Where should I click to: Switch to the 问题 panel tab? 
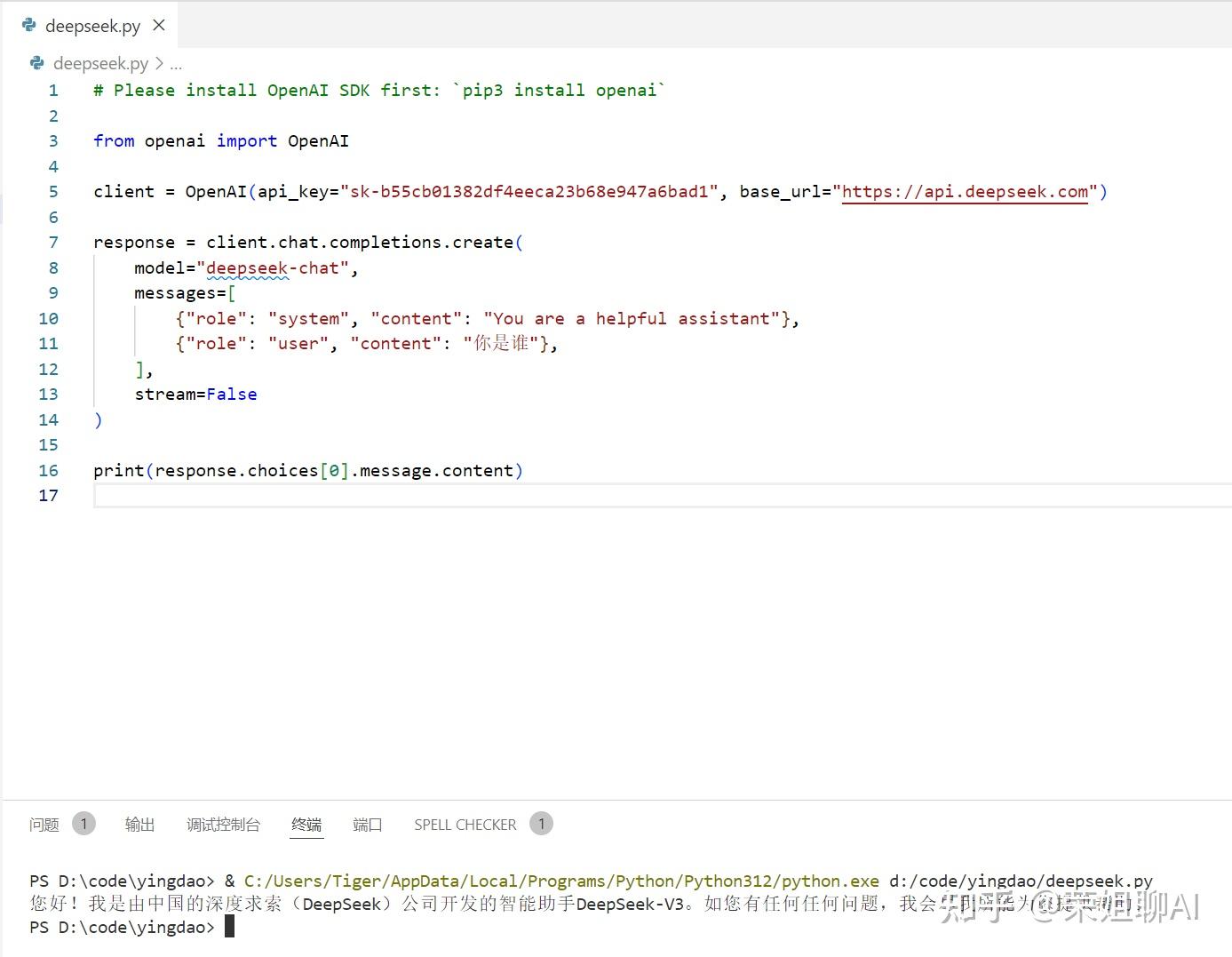(44, 825)
